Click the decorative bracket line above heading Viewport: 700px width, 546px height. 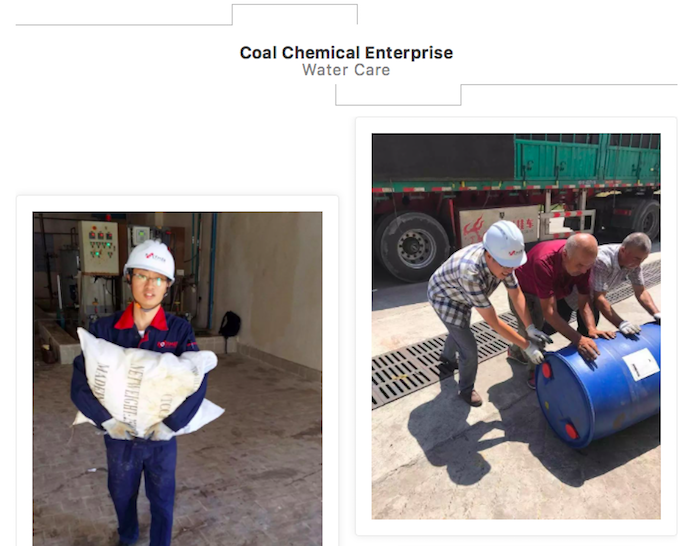point(187,15)
